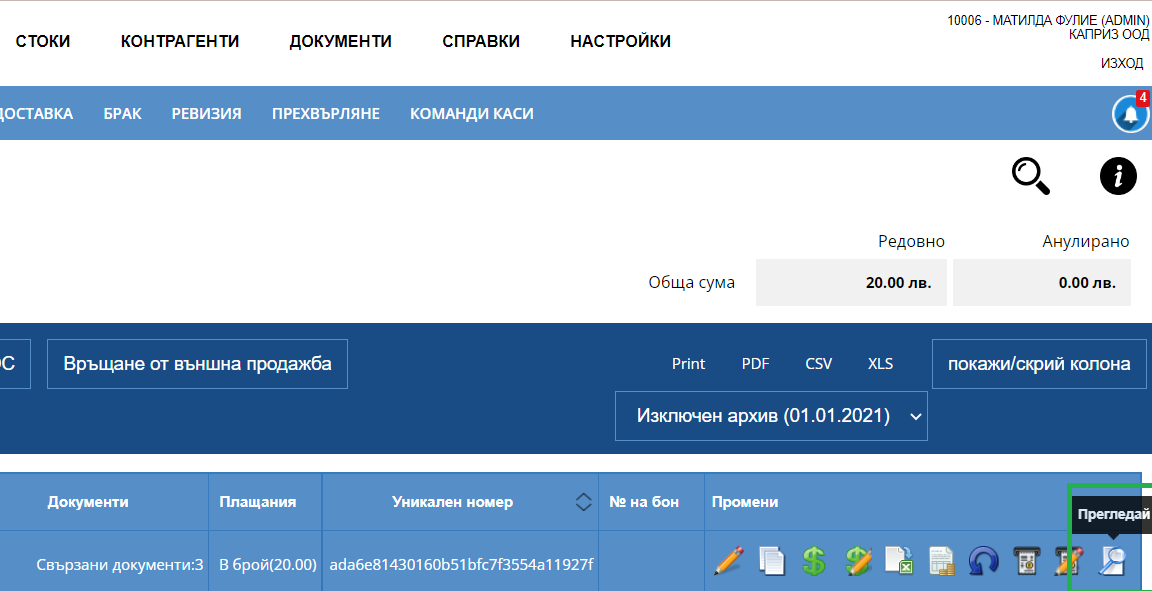Open the СПРАВКИ menu

coord(481,41)
